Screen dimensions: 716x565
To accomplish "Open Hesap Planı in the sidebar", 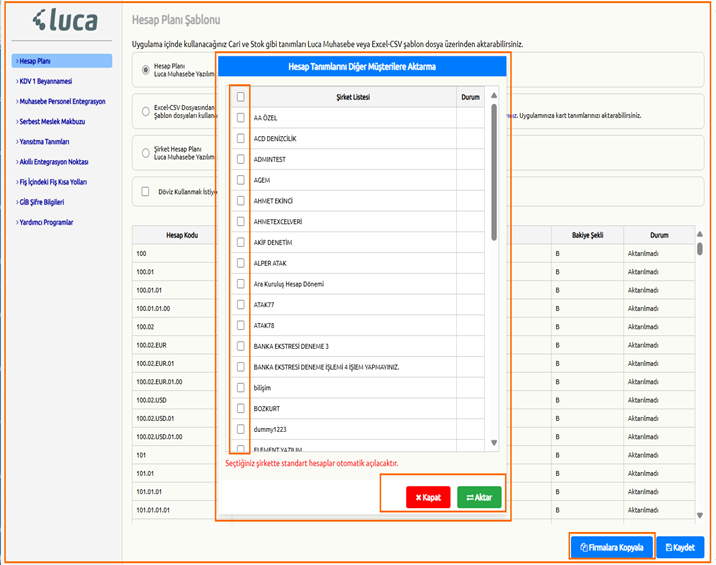I will coord(62,61).
